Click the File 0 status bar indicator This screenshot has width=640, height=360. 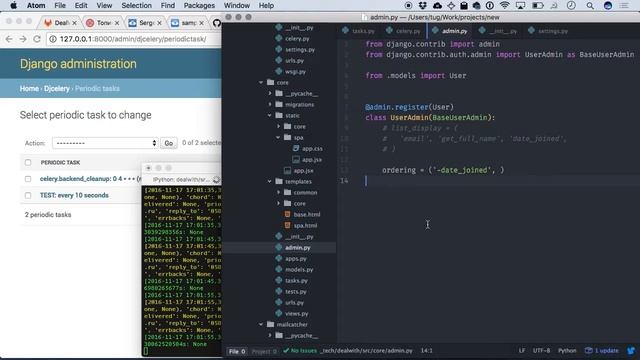tap(237, 351)
